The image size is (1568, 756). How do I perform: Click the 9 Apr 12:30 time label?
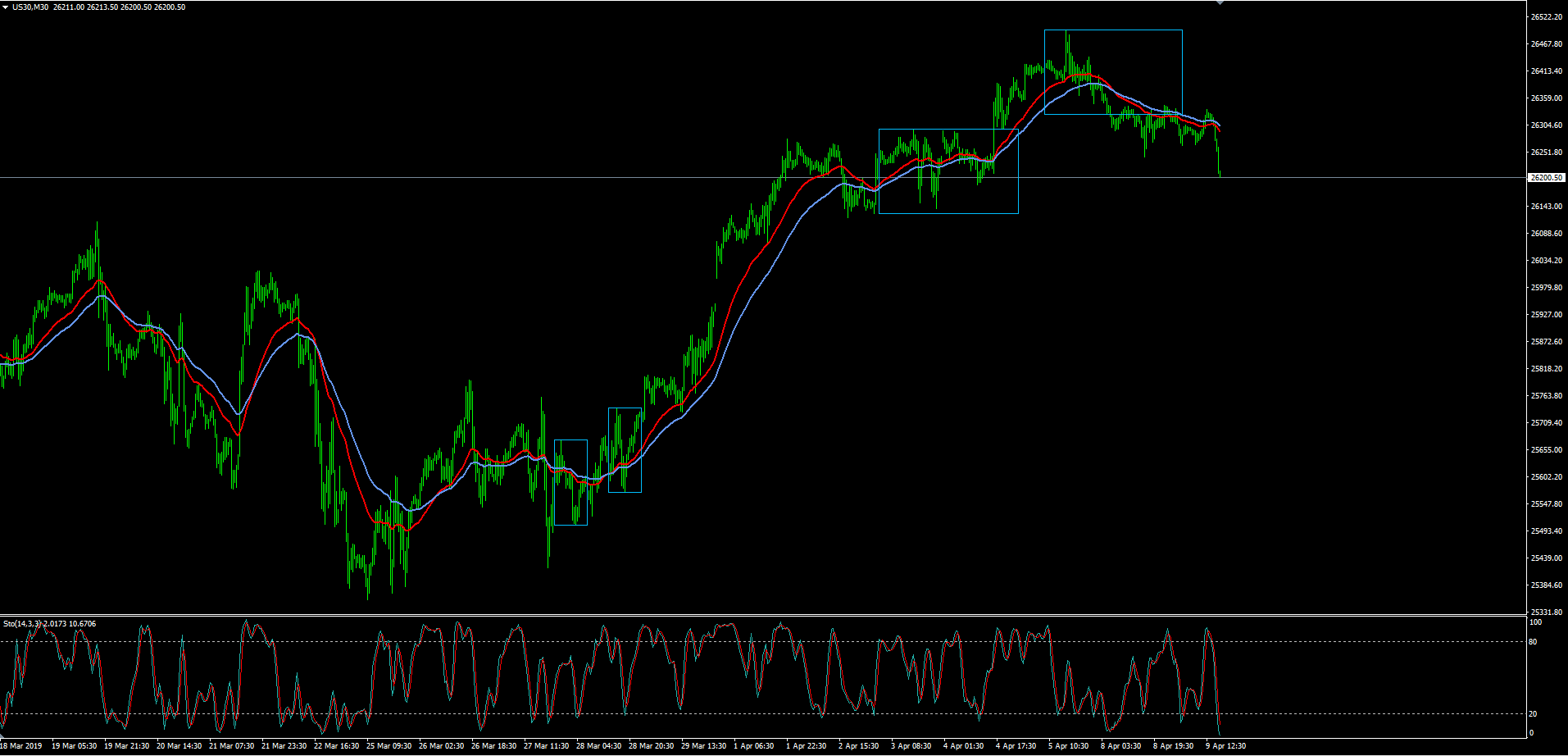click(x=1225, y=746)
